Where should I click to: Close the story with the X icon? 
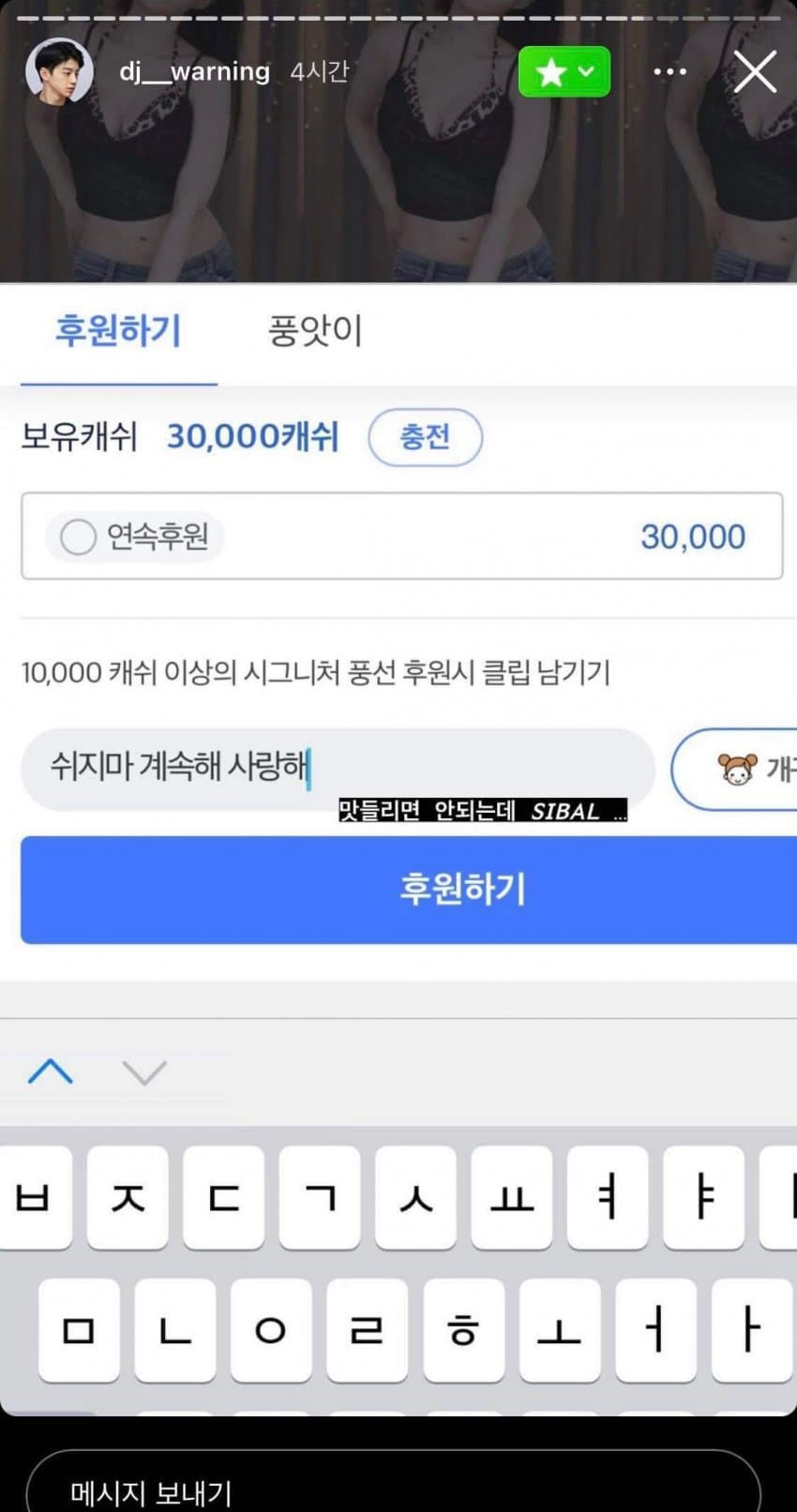pyautogui.click(x=755, y=71)
